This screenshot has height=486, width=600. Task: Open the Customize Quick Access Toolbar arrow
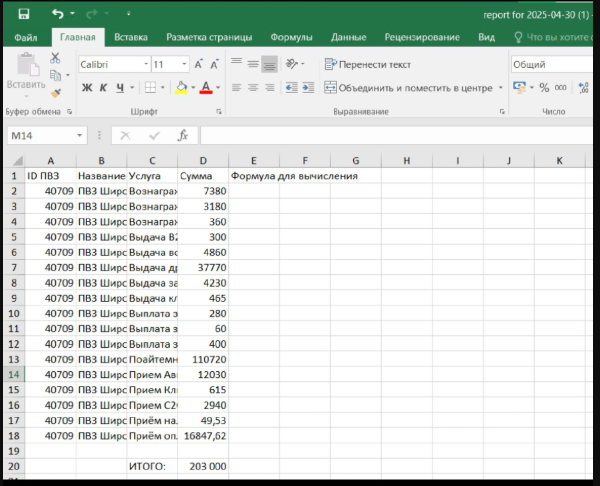point(129,14)
